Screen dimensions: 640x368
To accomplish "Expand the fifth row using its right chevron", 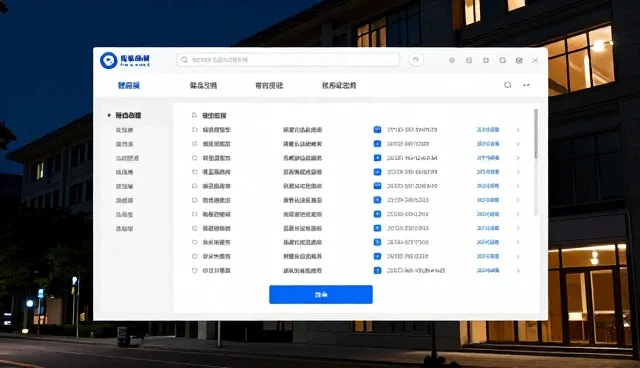I will pos(518,186).
